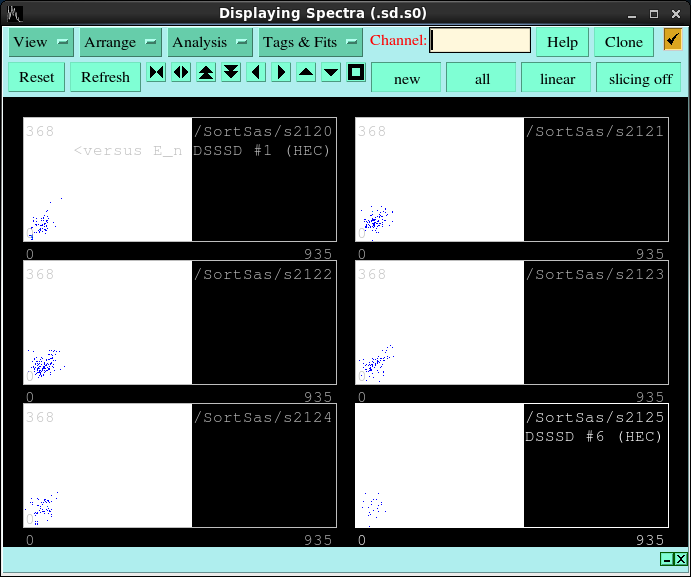Click the single up arrow icon
This screenshot has height=577, width=691.
[x=306, y=72]
